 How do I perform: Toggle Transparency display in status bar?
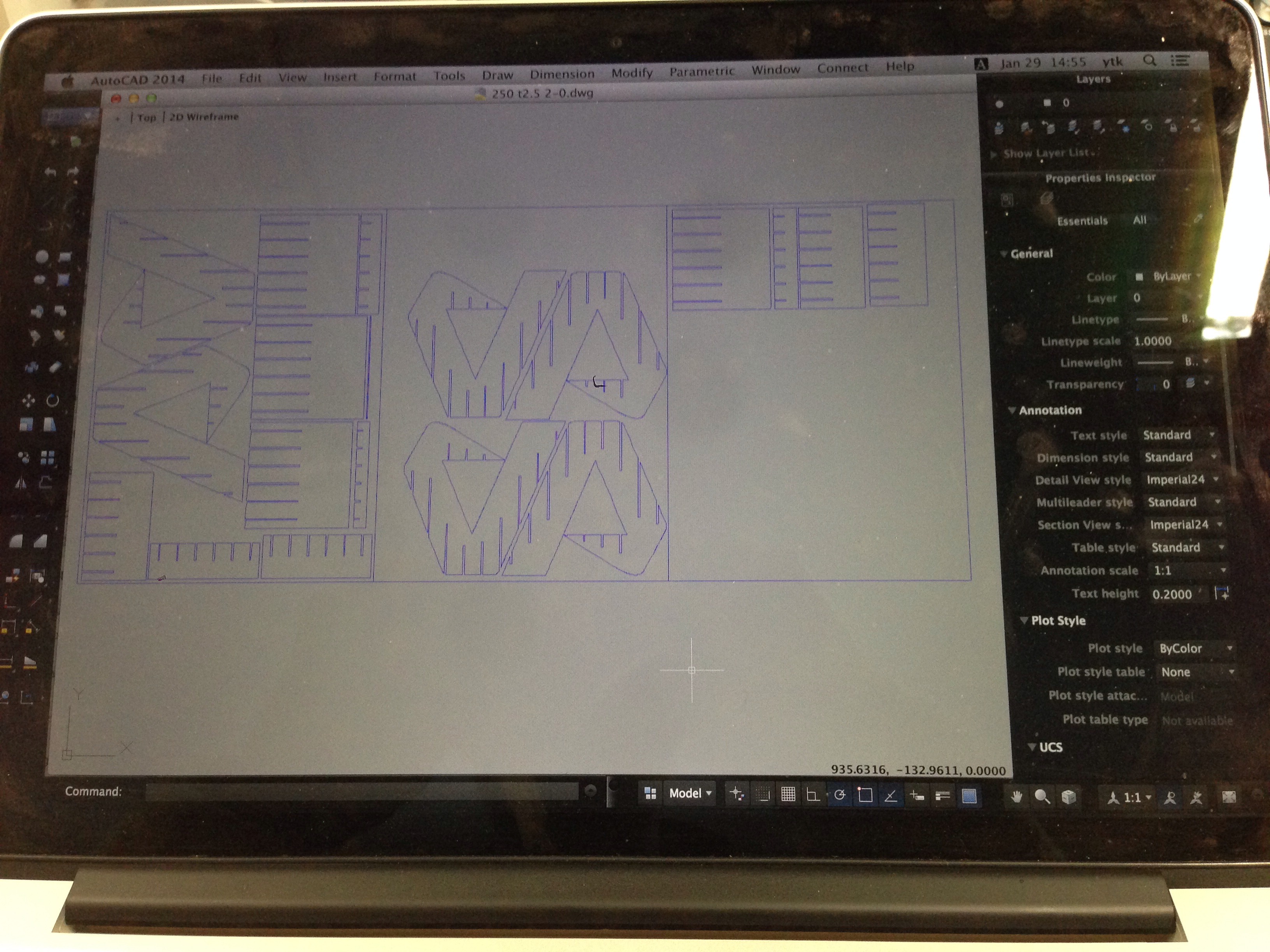tap(969, 796)
